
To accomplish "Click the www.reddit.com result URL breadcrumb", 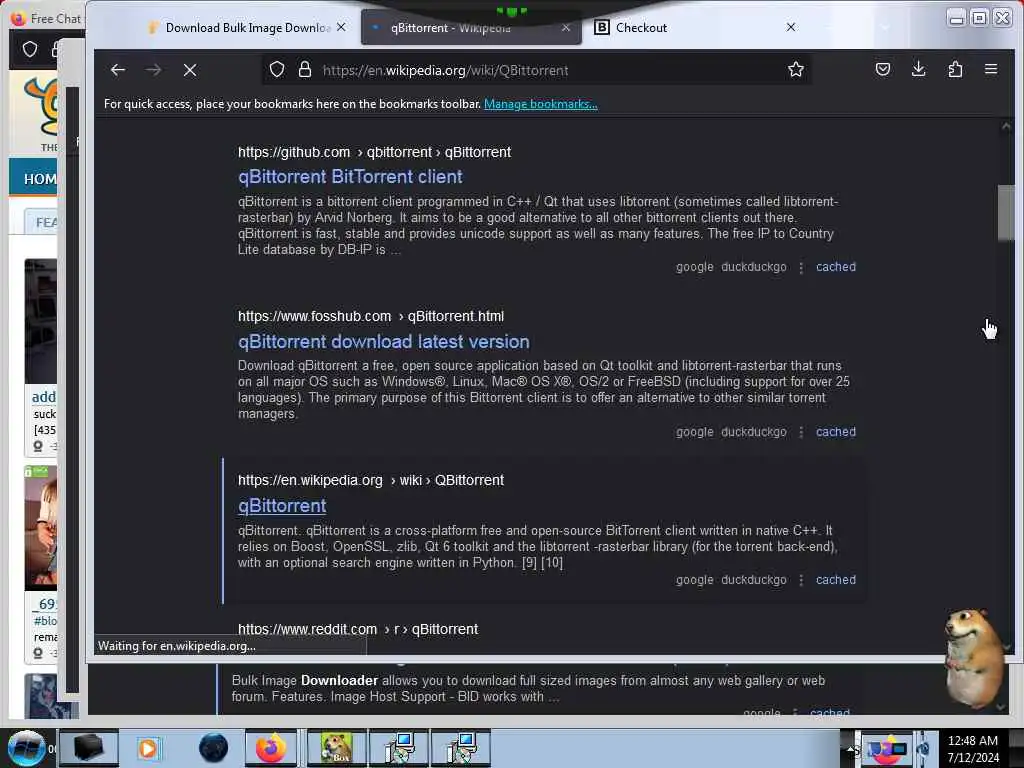I will click(x=358, y=629).
